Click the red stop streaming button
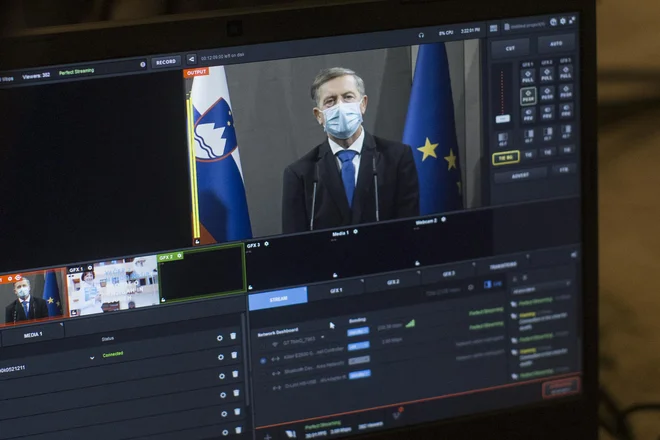Viewport: 660px width, 440px height. [x=561, y=387]
